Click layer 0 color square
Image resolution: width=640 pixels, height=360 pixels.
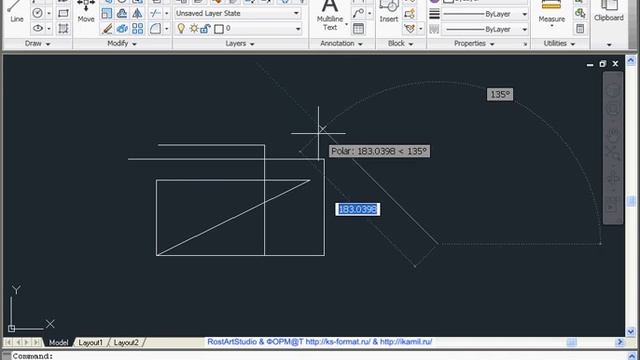point(219,29)
